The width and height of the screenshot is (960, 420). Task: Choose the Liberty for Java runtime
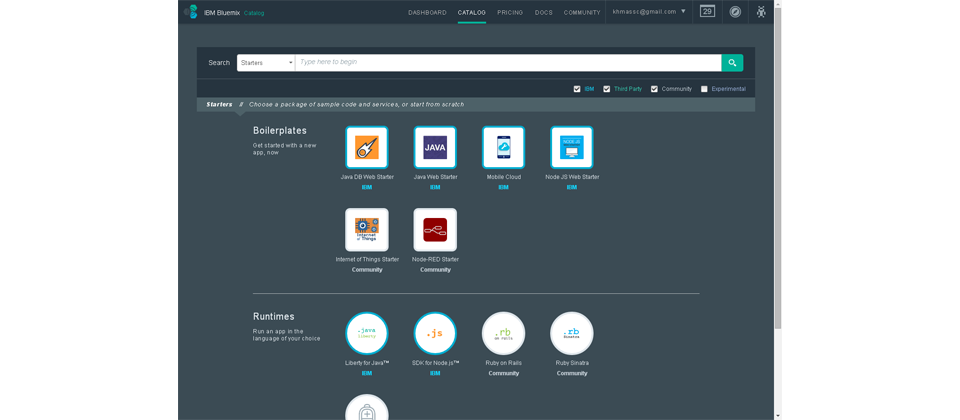pos(367,334)
